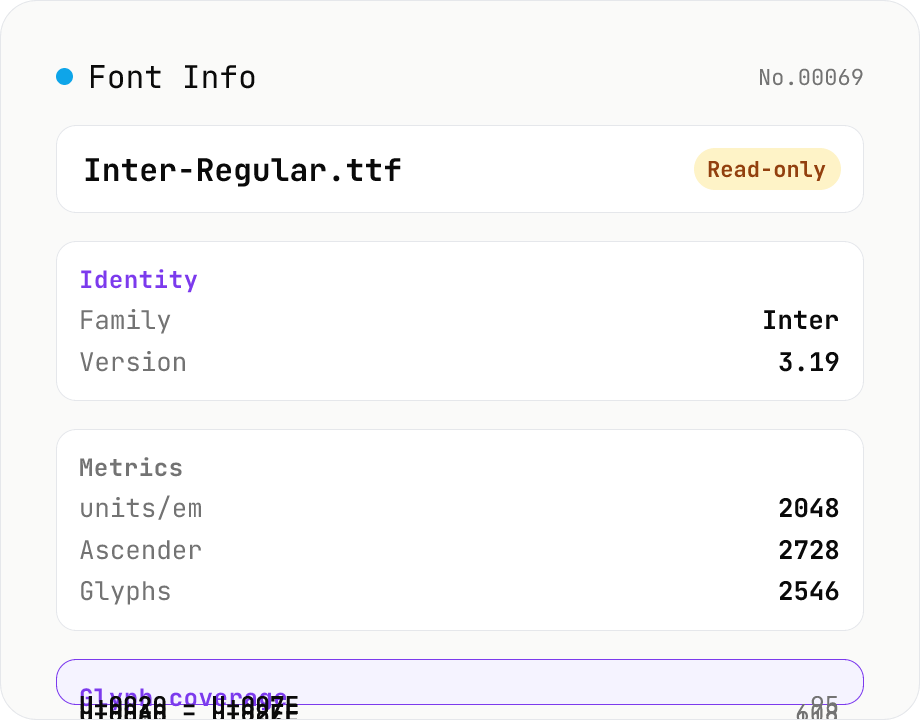This screenshot has width=920, height=720.
Task: Select the Family value Inter
Action: coord(800,320)
